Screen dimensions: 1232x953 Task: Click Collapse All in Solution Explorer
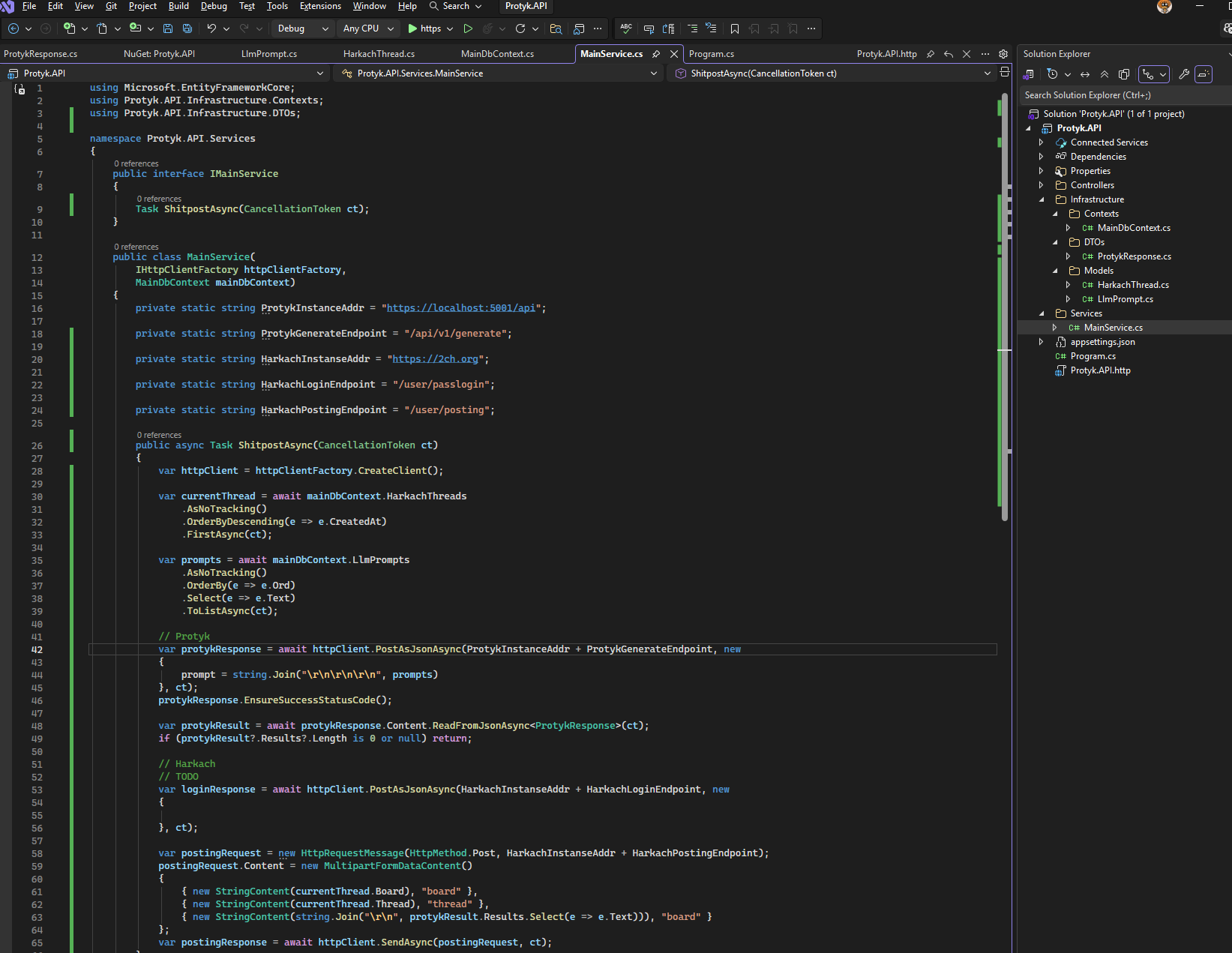pos(1105,74)
